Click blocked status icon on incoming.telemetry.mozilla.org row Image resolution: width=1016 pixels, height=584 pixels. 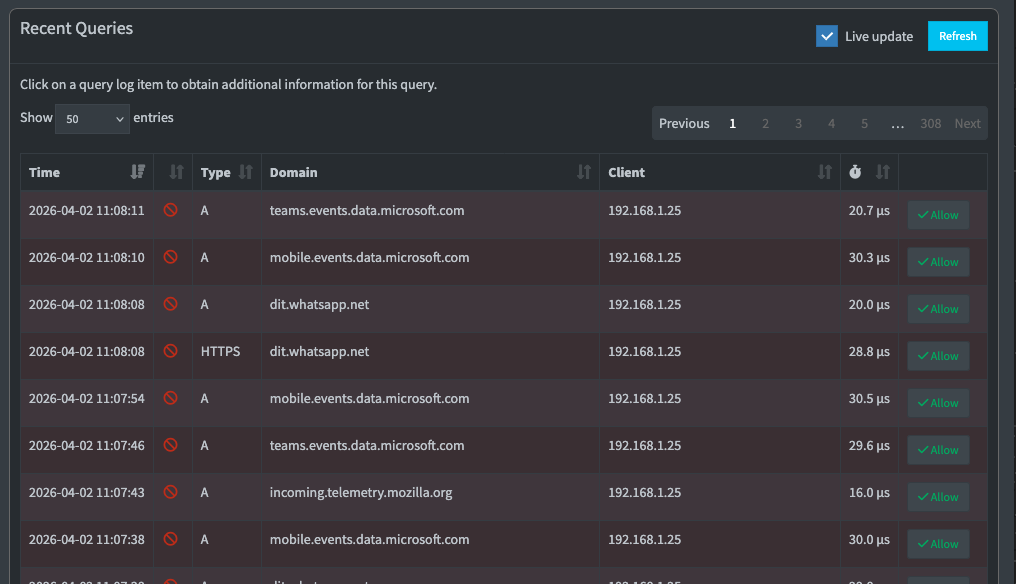tap(170, 492)
